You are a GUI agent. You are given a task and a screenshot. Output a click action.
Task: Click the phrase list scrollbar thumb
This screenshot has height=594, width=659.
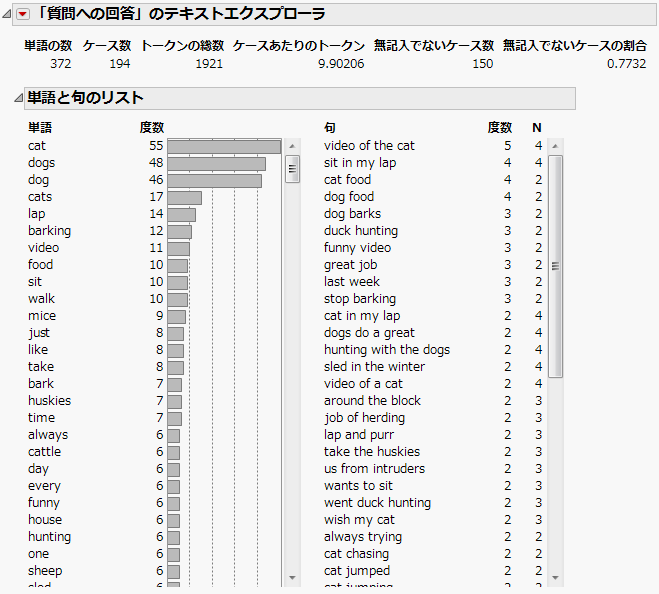coord(556,265)
